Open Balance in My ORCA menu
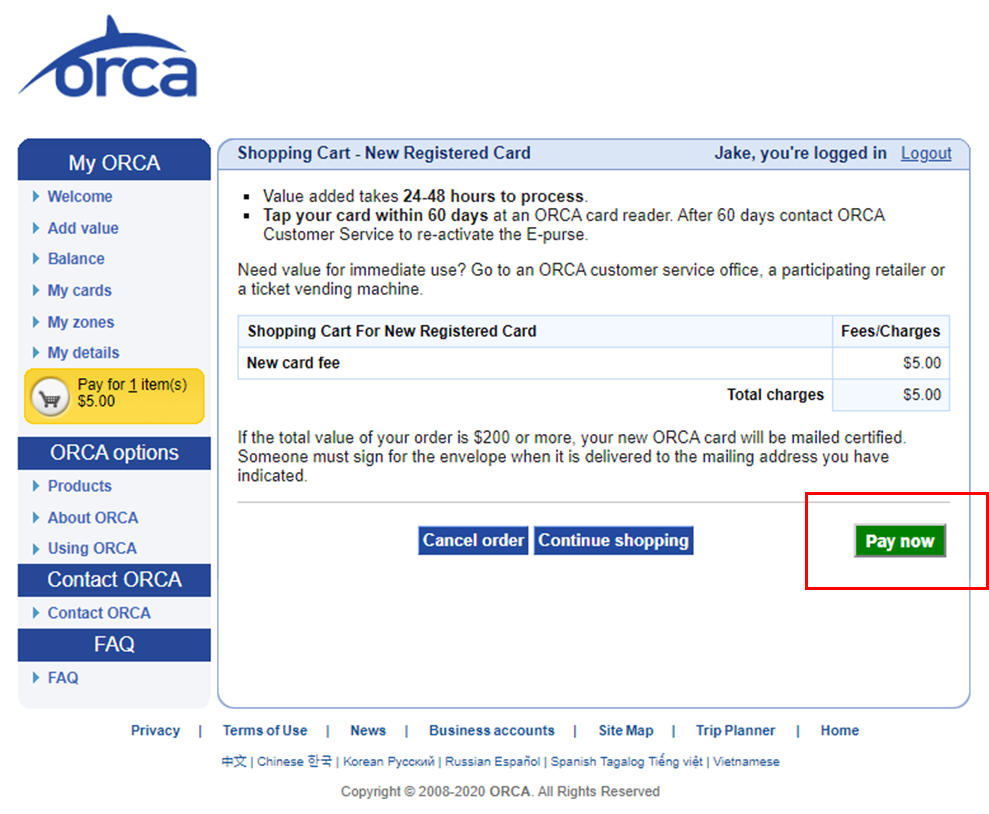 pyautogui.click(x=76, y=259)
